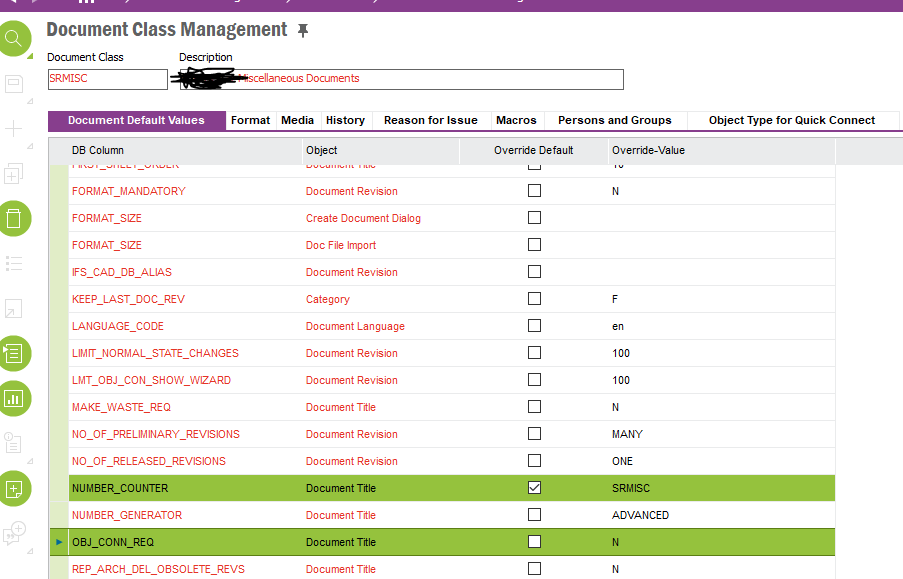Select the LMT_OBJ_CON_SHOW_WIZARD row

click(x=442, y=380)
